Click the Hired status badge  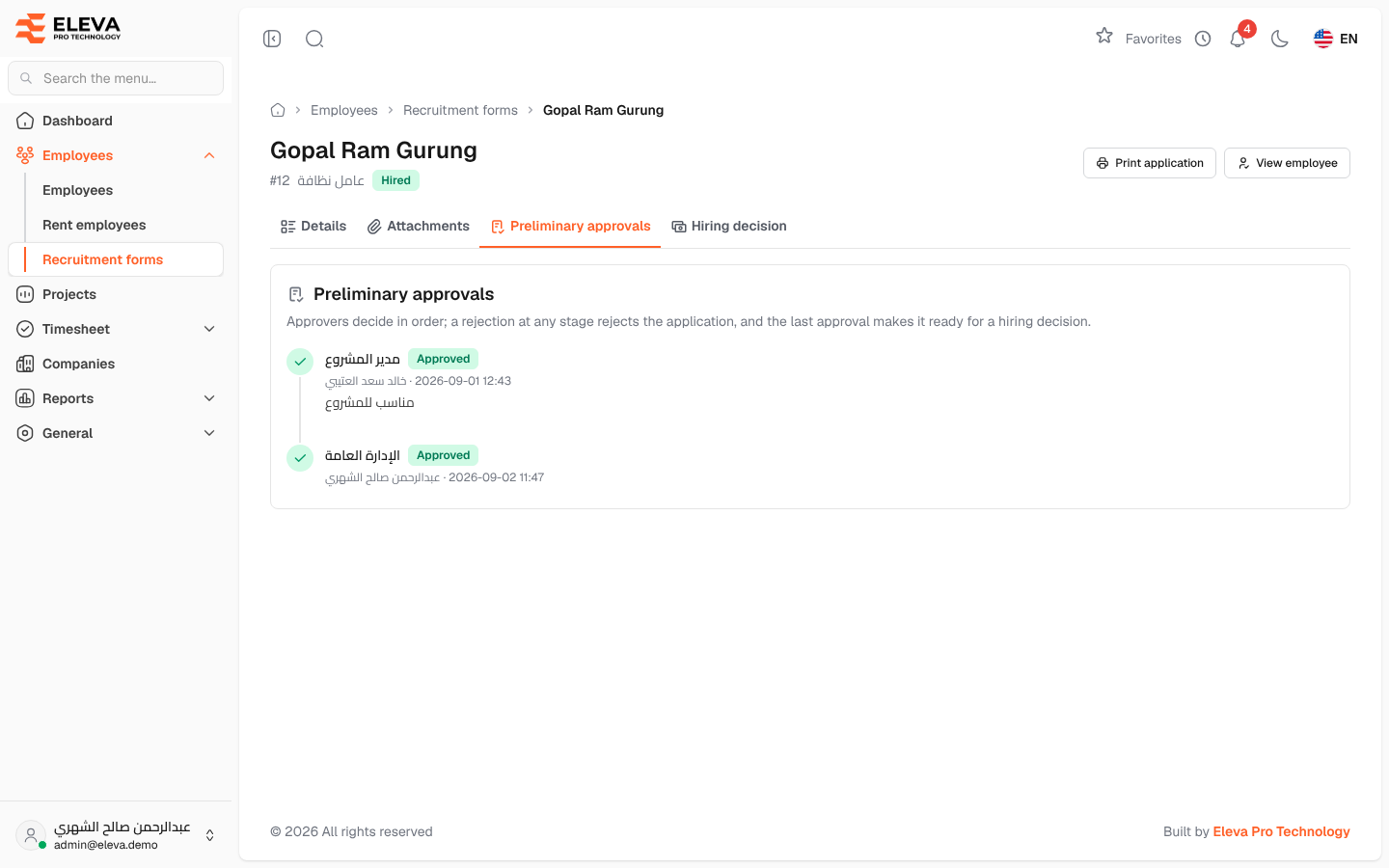(x=395, y=180)
